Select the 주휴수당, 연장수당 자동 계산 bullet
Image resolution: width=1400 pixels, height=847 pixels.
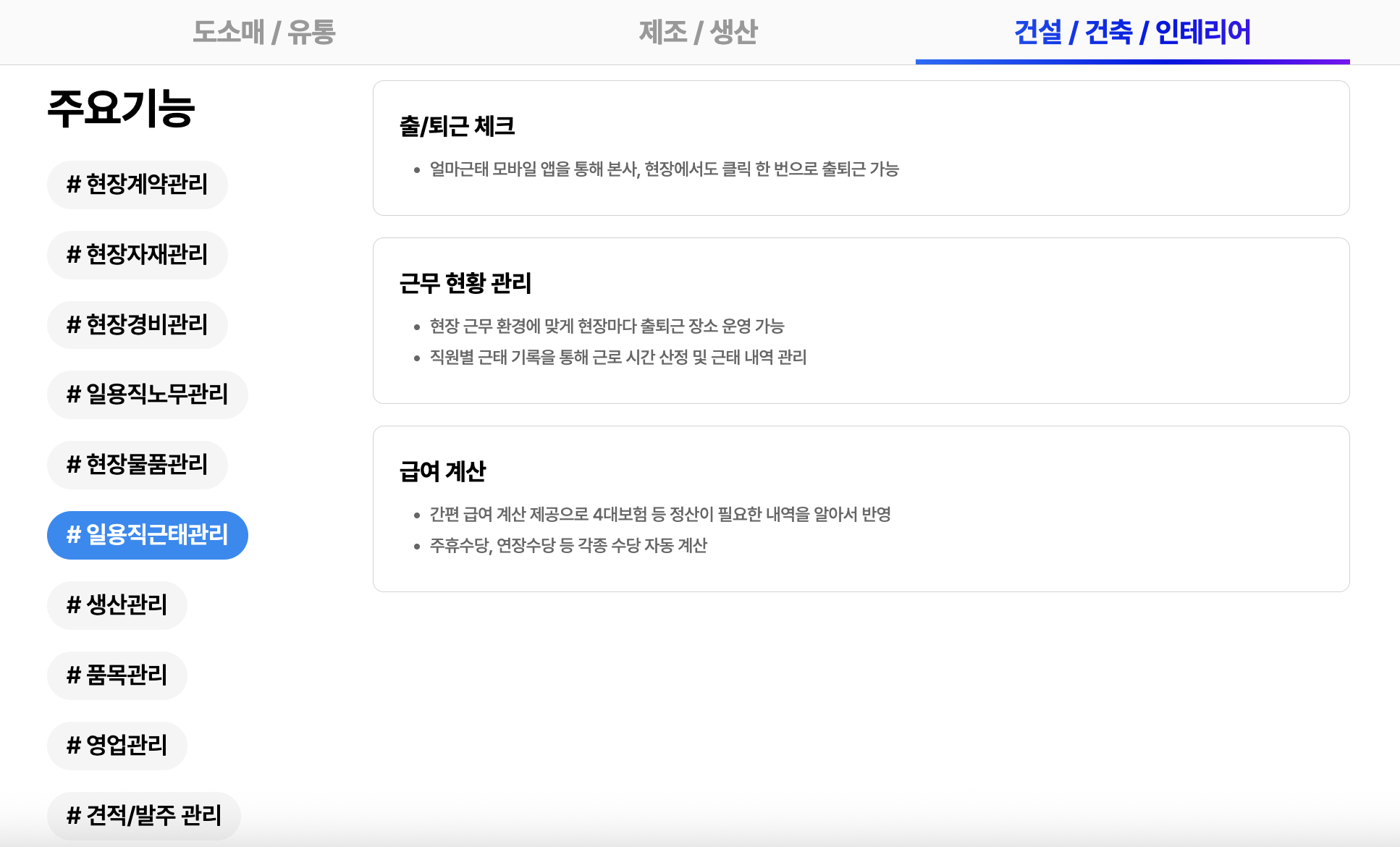tap(569, 547)
